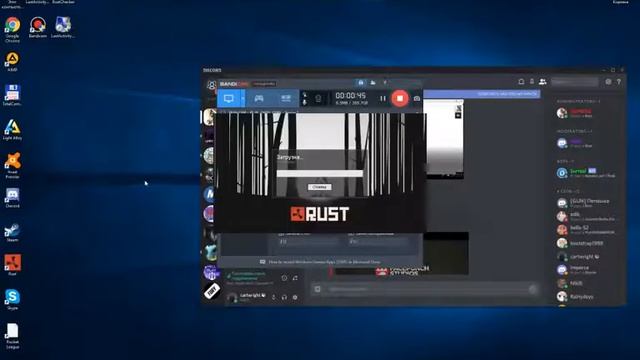
Task: Open Discord user settings gear
Action: (295, 298)
